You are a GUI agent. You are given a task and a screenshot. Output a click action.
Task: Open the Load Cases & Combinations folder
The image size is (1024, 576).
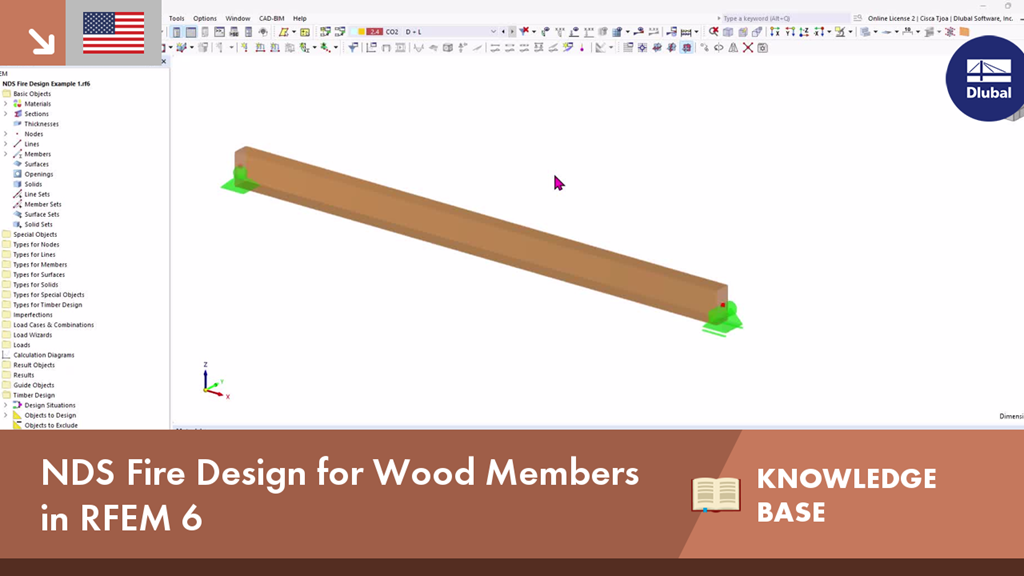point(54,325)
